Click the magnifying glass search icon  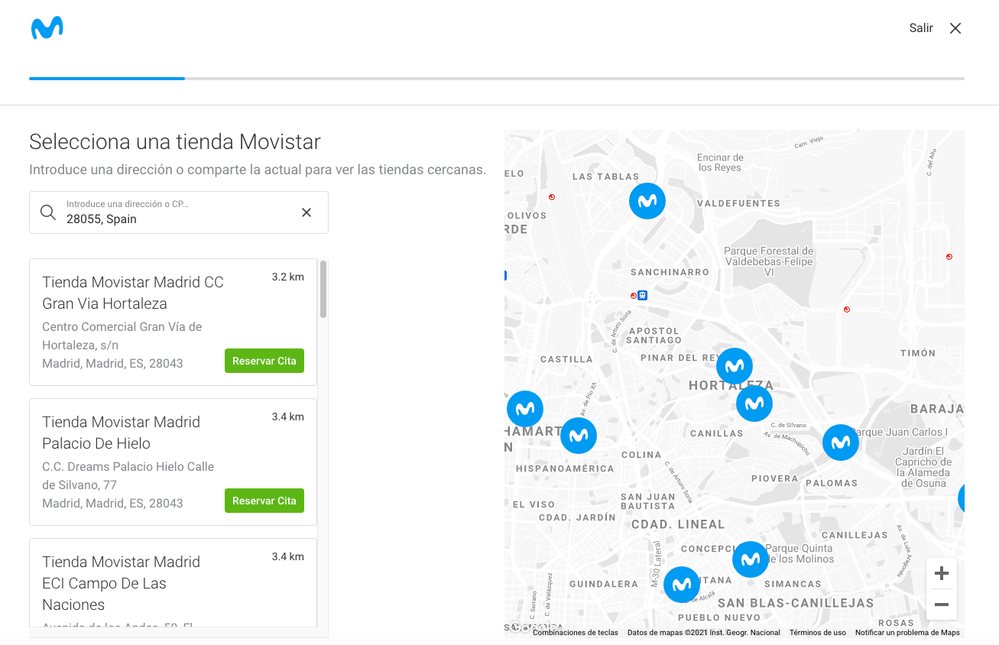48,212
